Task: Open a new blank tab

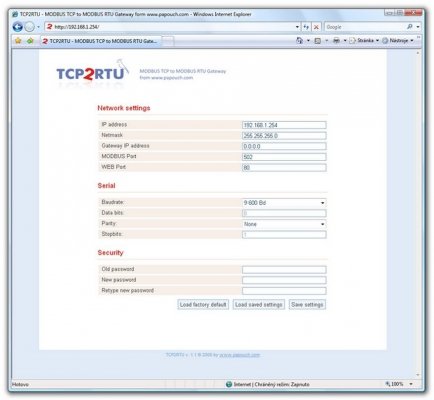Action: tap(168, 41)
